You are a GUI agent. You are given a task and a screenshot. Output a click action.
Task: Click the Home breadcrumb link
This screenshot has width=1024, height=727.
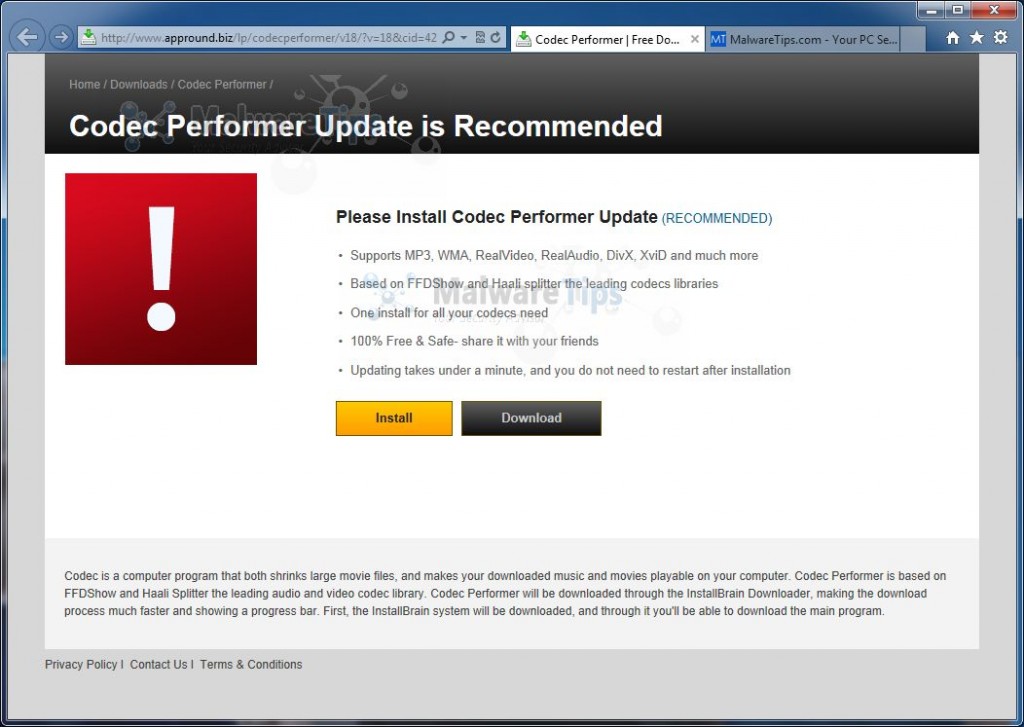(x=85, y=84)
